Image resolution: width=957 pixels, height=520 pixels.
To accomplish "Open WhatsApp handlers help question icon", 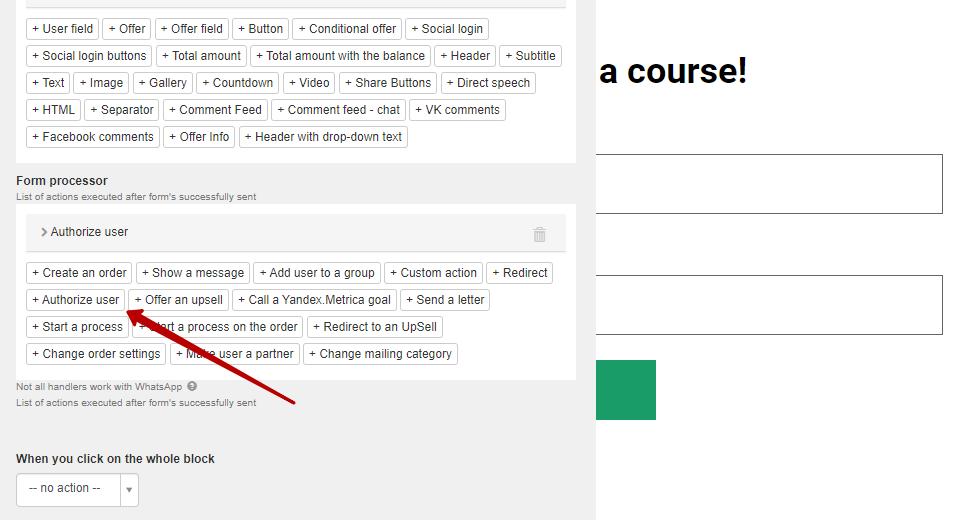I will (x=192, y=386).
